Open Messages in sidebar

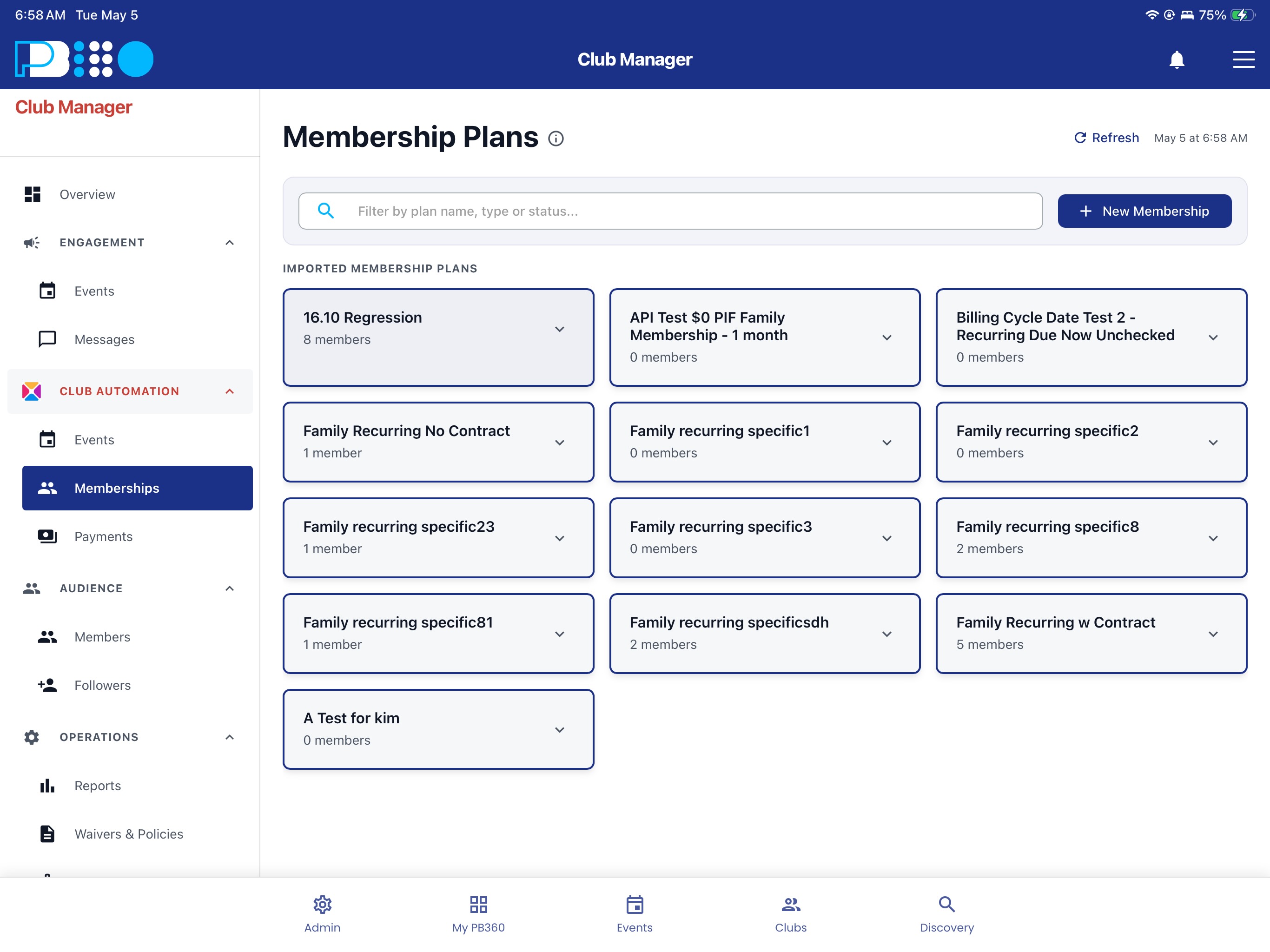(x=137, y=339)
